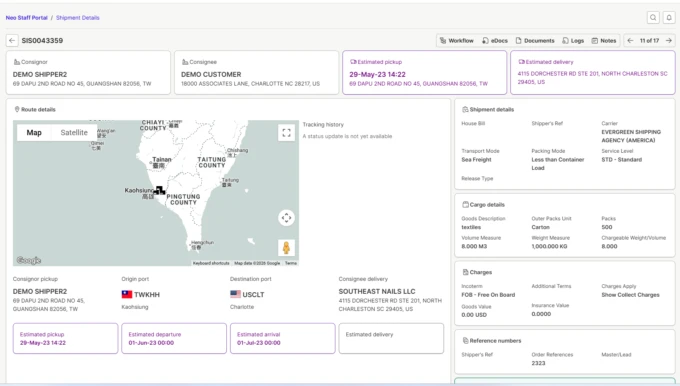This screenshot has width=680, height=386.
Task: Click origin port code TWKHH
Action: coord(147,294)
